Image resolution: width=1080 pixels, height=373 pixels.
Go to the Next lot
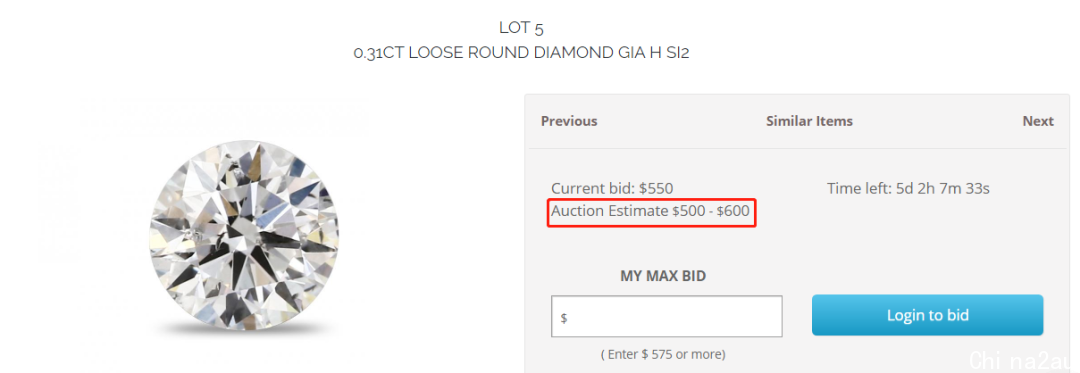coord(1038,121)
